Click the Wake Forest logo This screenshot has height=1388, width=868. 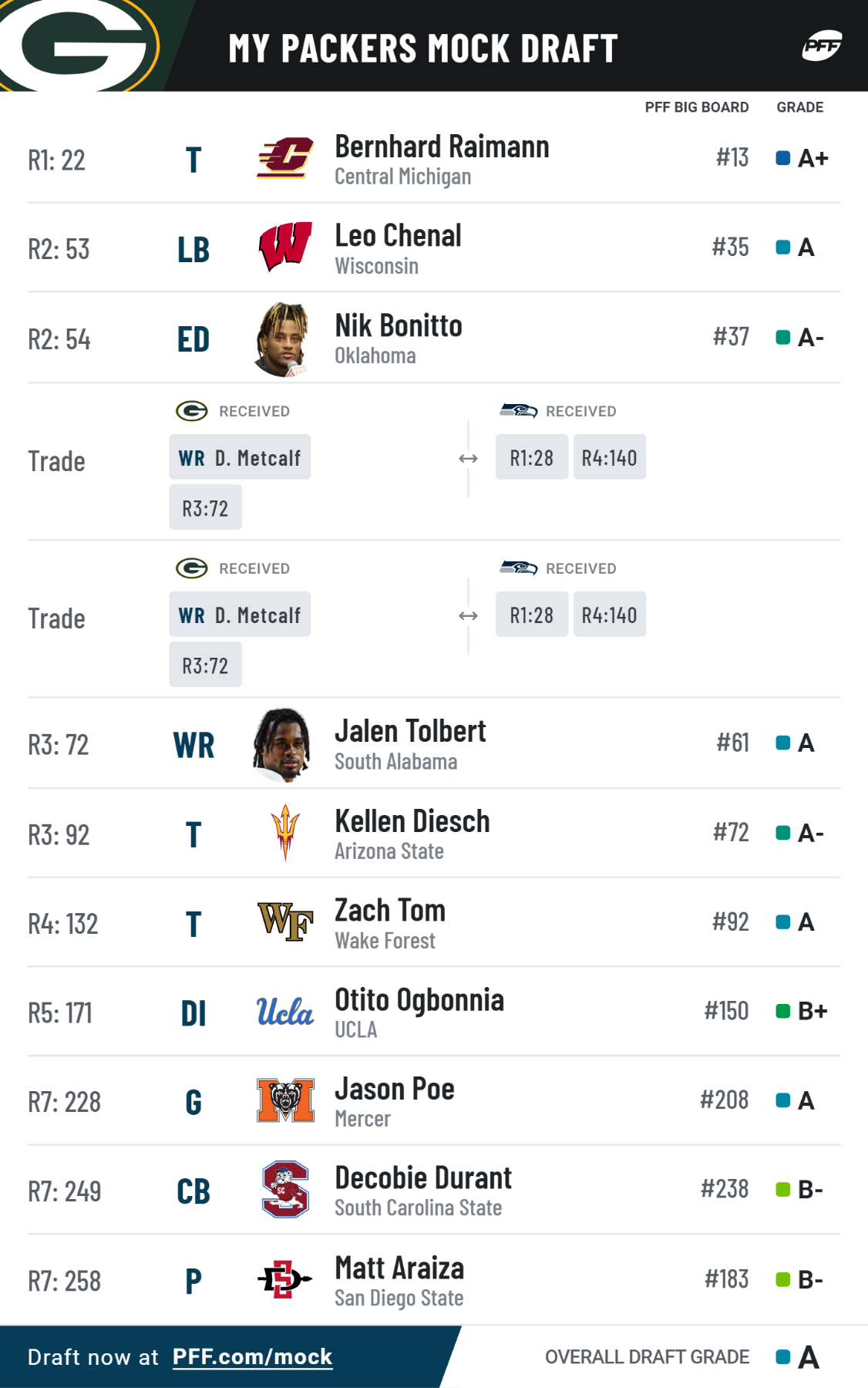[285, 921]
